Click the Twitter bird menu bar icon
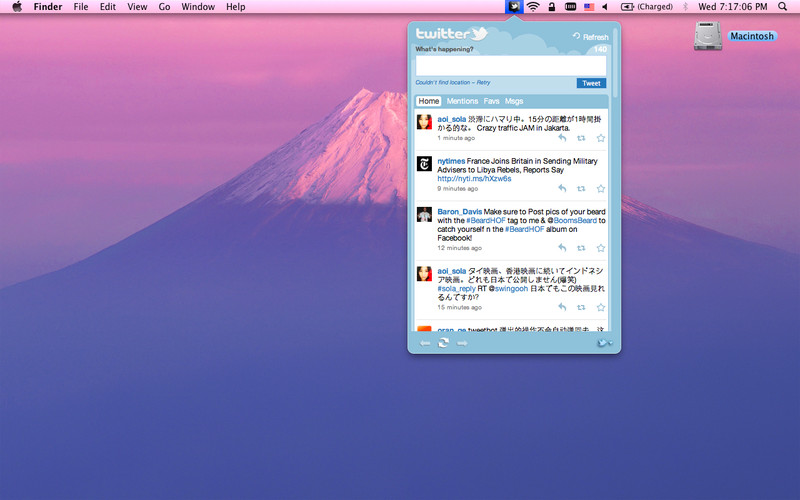The height and width of the screenshot is (500, 800). [x=514, y=7]
